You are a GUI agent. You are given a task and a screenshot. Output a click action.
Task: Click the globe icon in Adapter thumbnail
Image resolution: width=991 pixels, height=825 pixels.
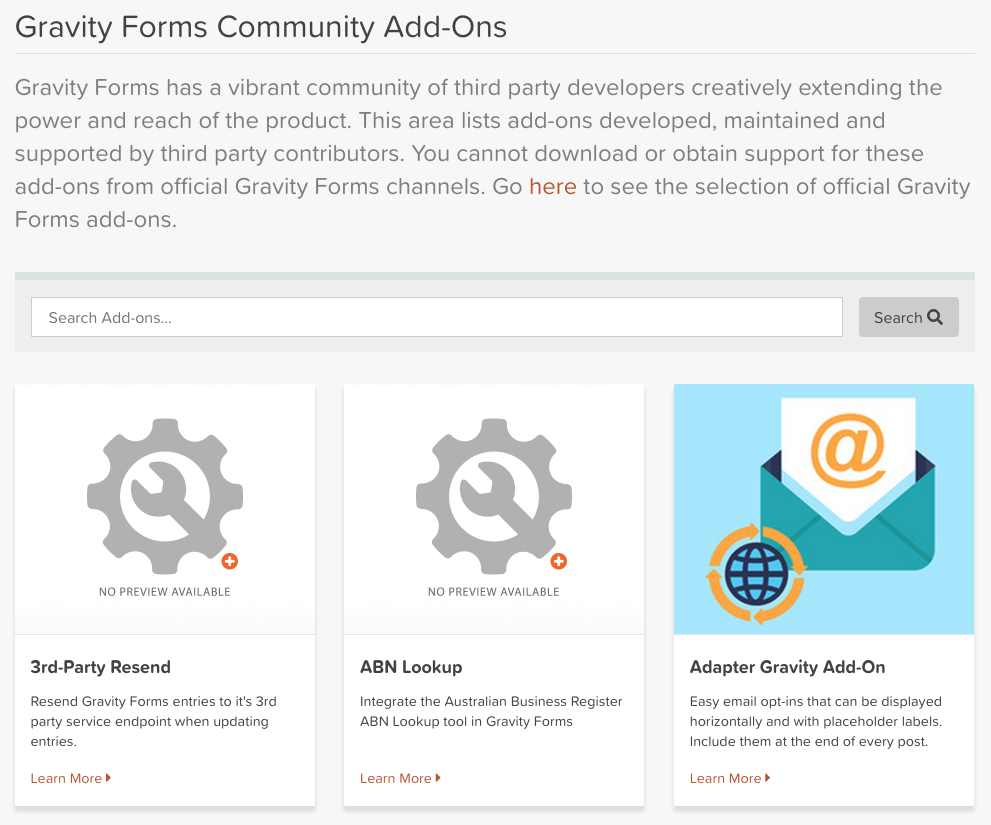(757, 575)
